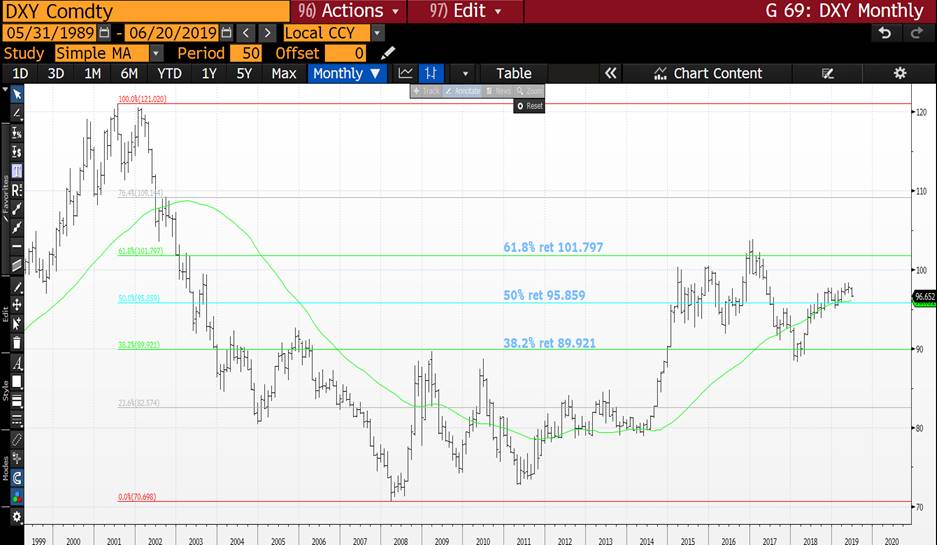Select the pencil edit tool
Viewport: 937px width, 545px height.
pos(17,287)
